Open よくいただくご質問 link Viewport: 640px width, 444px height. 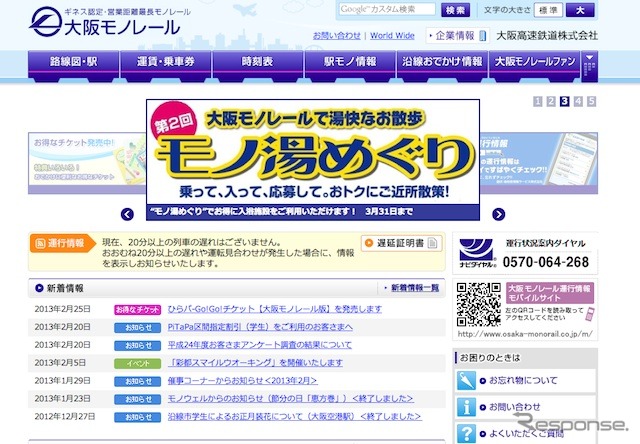[526, 434]
